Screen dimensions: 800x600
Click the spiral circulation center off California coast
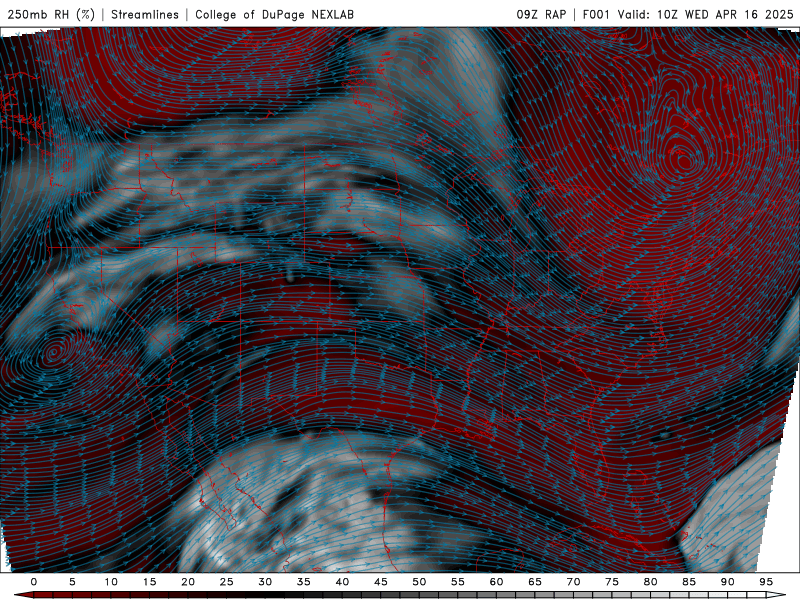[x=53, y=352]
